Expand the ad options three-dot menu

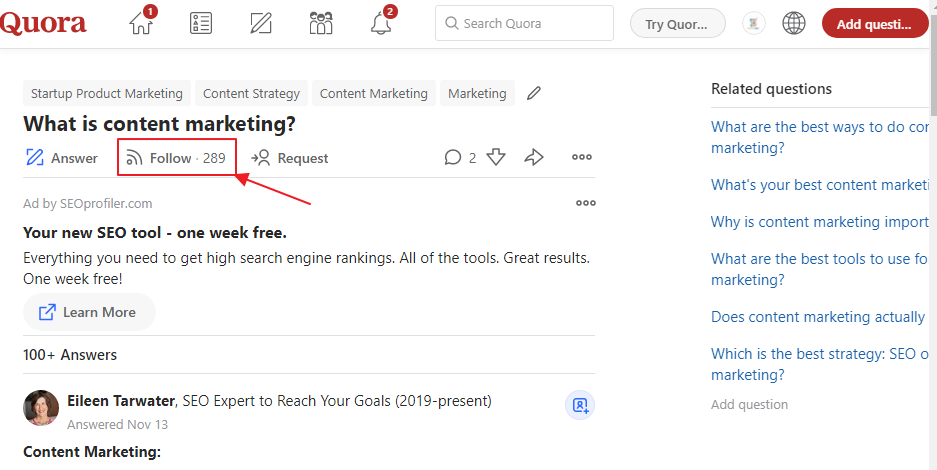tap(586, 203)
